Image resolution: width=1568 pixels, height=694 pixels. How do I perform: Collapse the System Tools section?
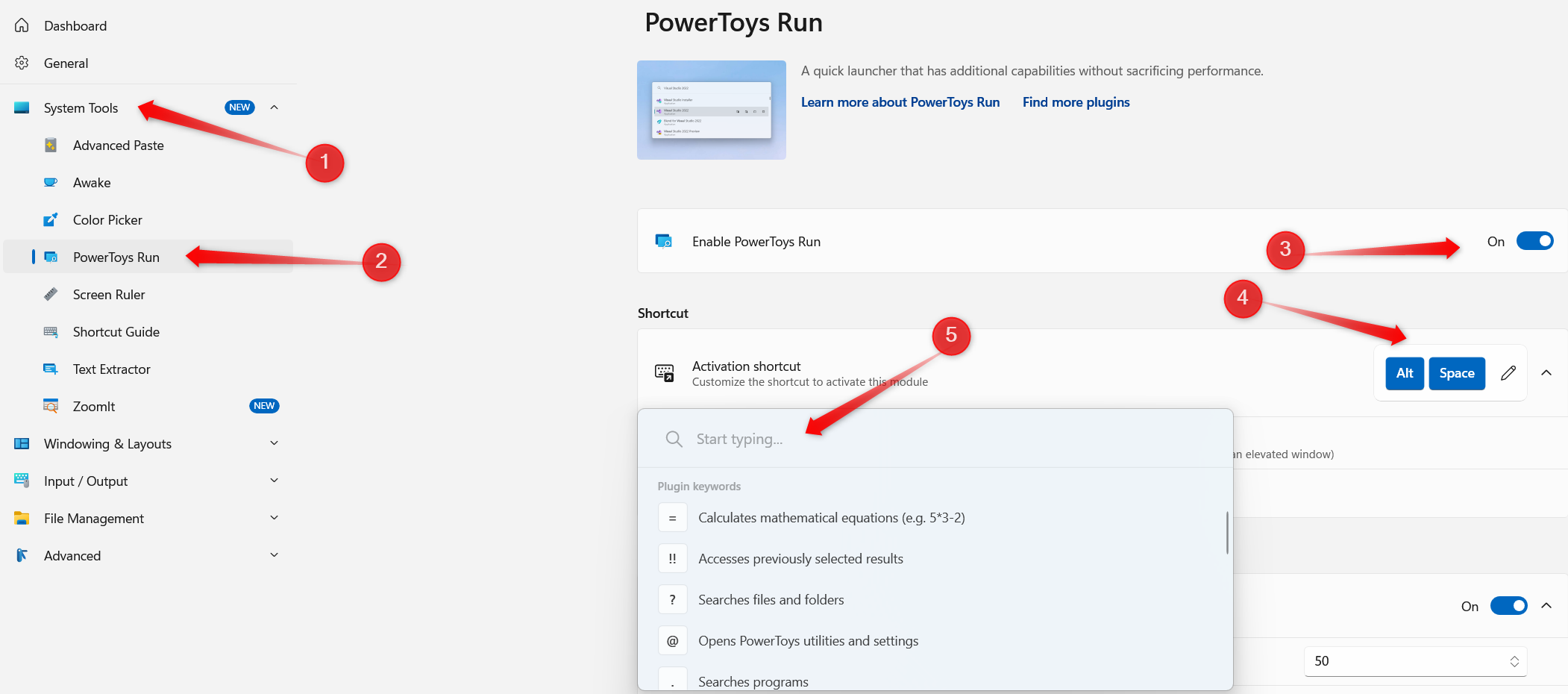(x=274, y=107)
